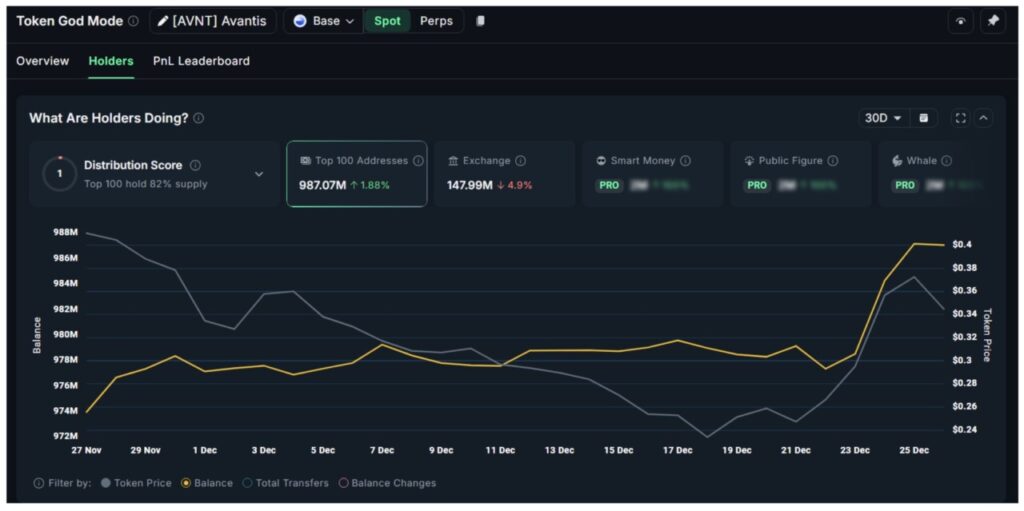Enter fullscreen mode for the chart panel
This screenshot has width=1024, height=511.
[x=961, y=118]
